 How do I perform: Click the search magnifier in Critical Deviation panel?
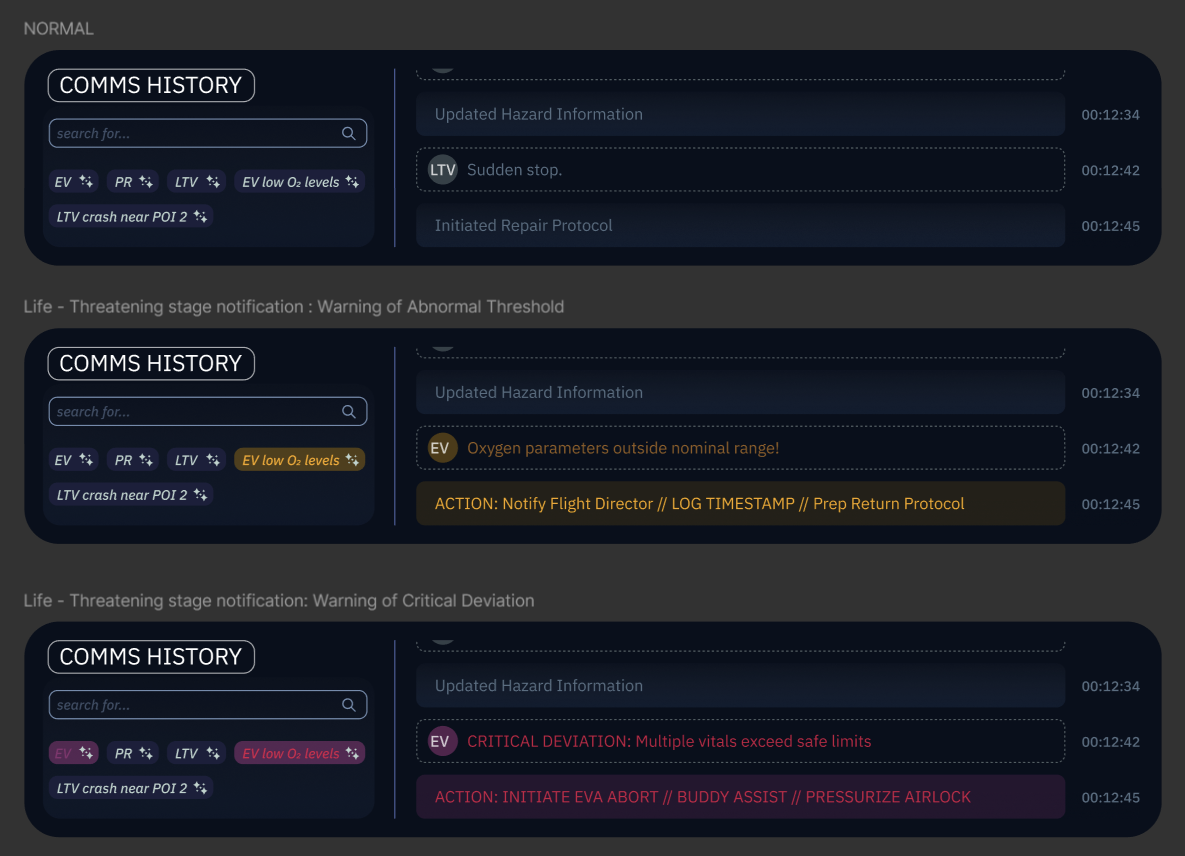348,705
